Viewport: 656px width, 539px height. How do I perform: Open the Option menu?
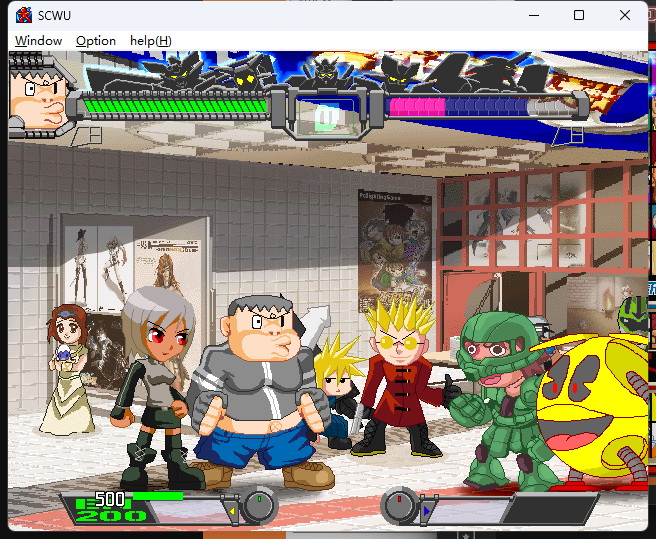pos(96,41)
